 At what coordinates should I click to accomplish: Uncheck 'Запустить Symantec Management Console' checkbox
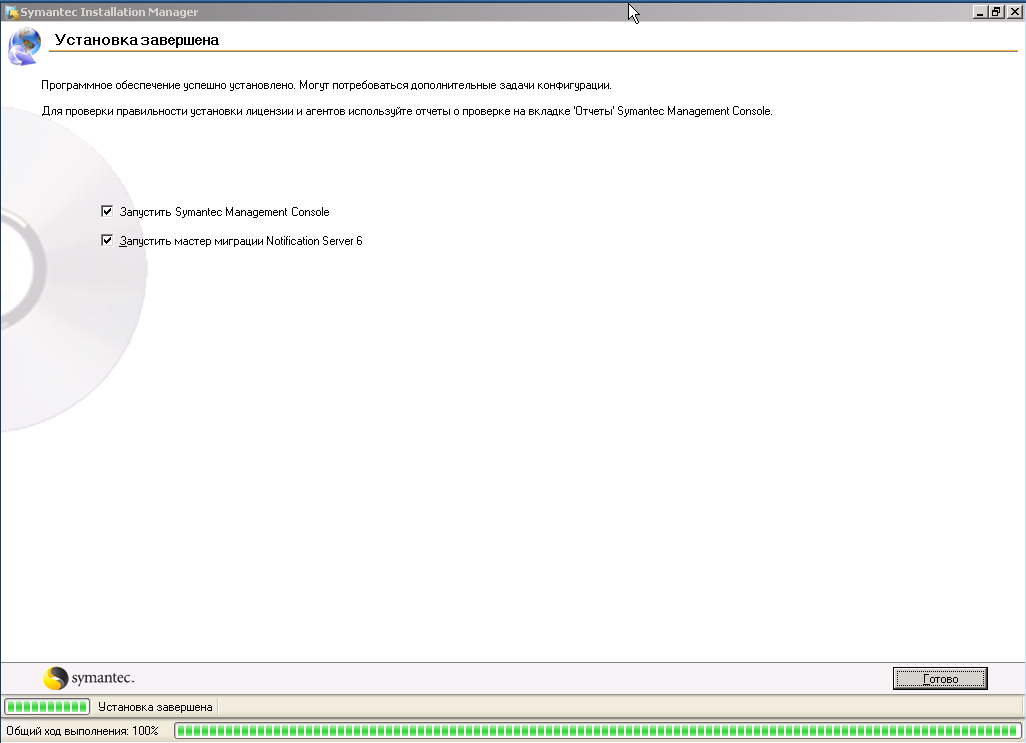point(107,211)
